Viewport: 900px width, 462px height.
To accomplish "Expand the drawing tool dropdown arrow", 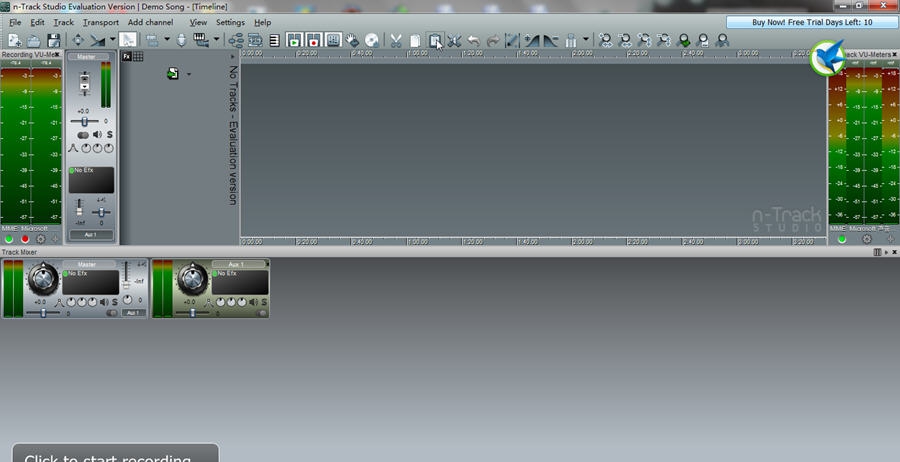I will 112,40.
